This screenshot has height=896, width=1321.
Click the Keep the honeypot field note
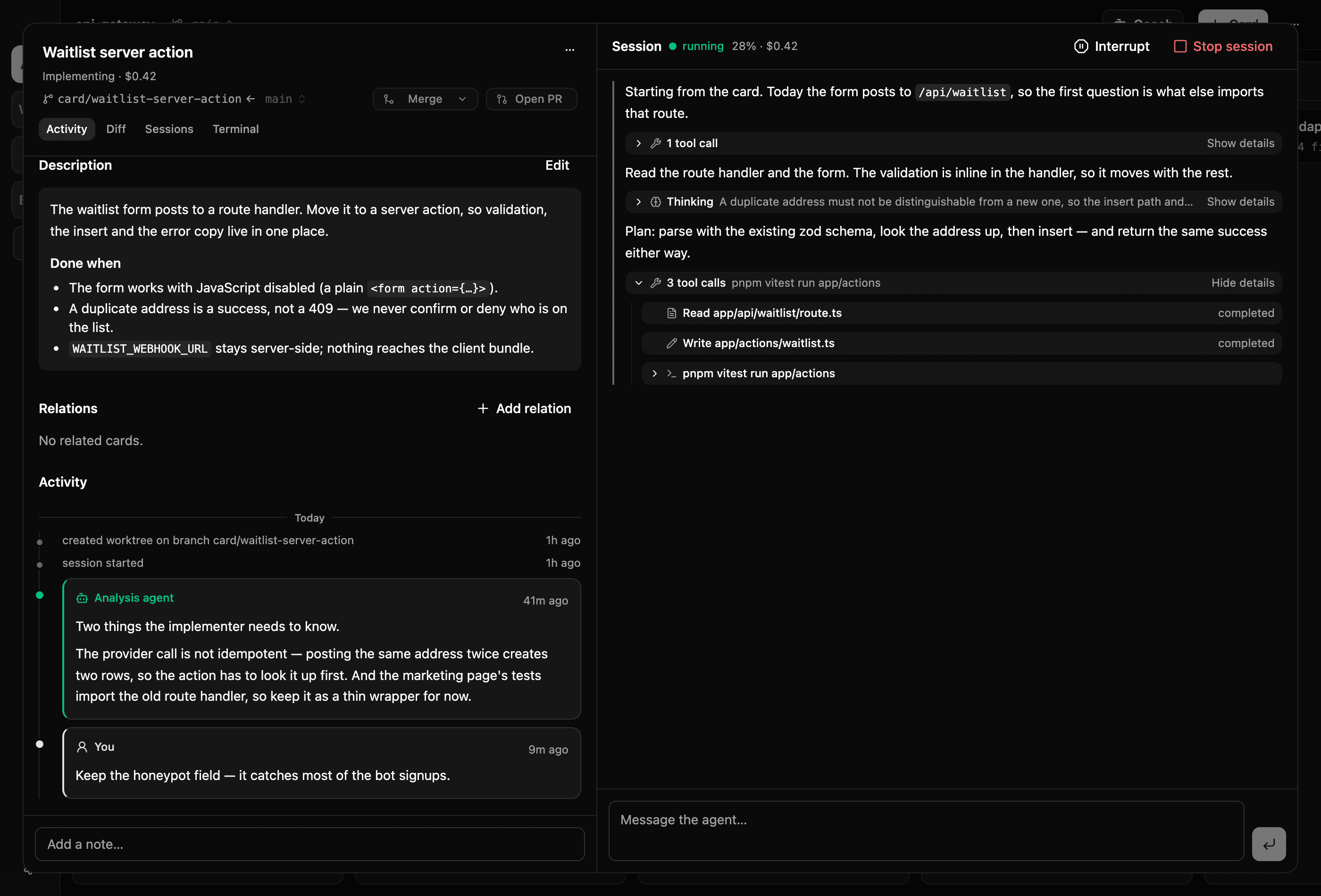263,776
